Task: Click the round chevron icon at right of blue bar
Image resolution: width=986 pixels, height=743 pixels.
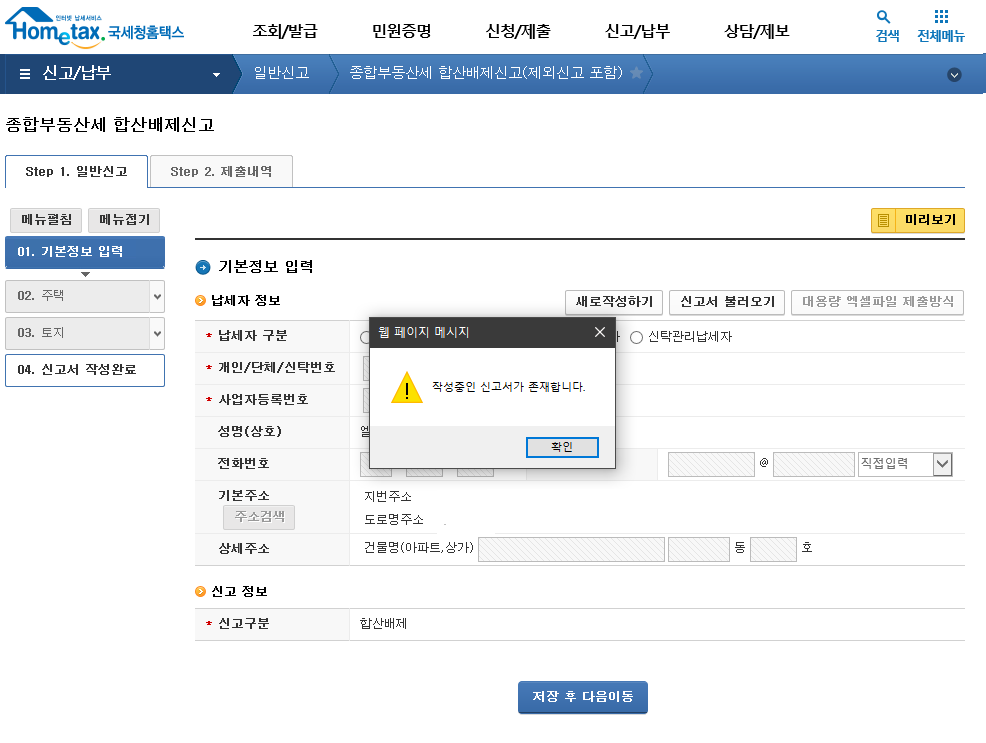Action: pyautogui.click(x=954, y=75)
